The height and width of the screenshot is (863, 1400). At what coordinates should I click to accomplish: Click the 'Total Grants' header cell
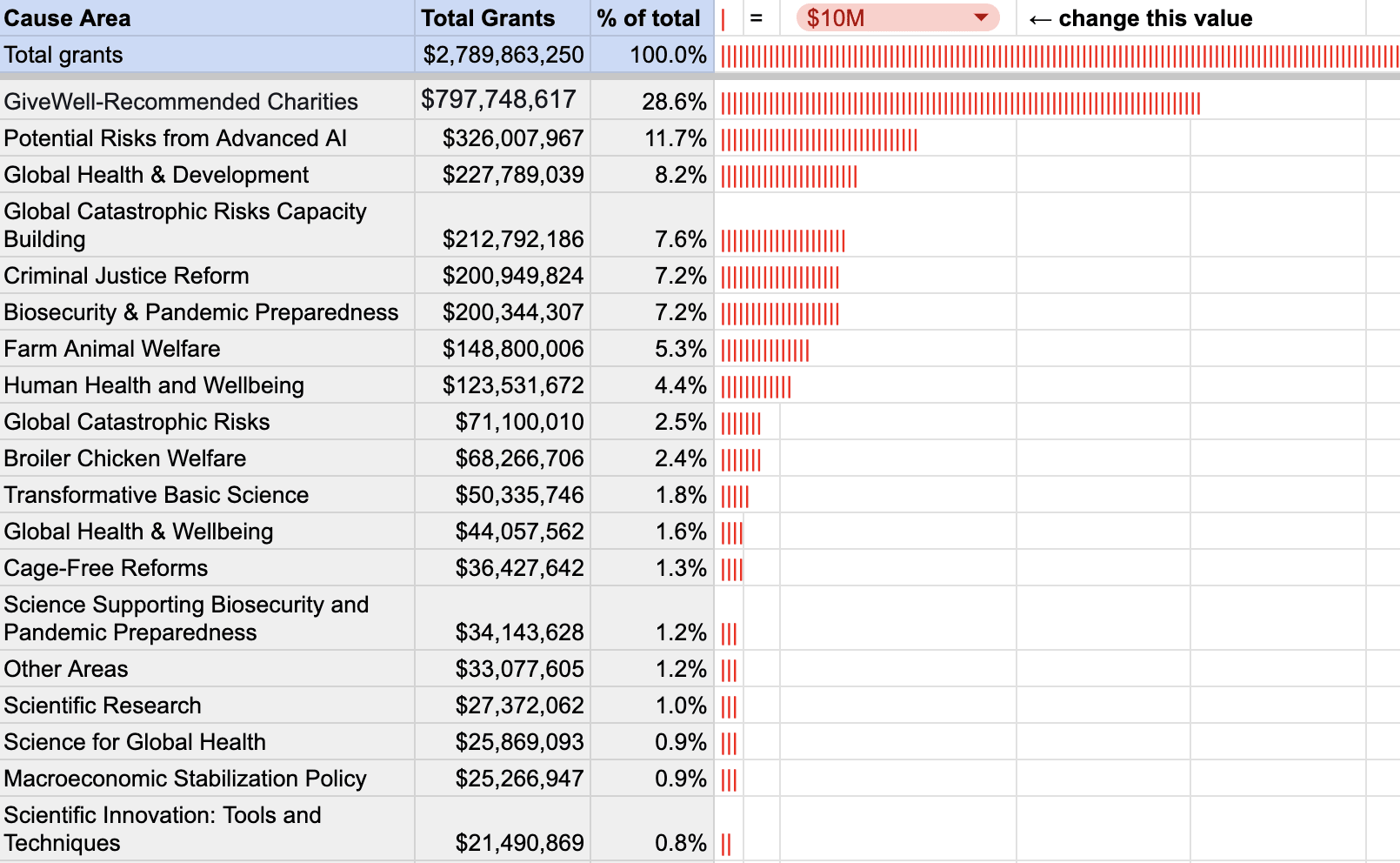(x=503, y=17)
